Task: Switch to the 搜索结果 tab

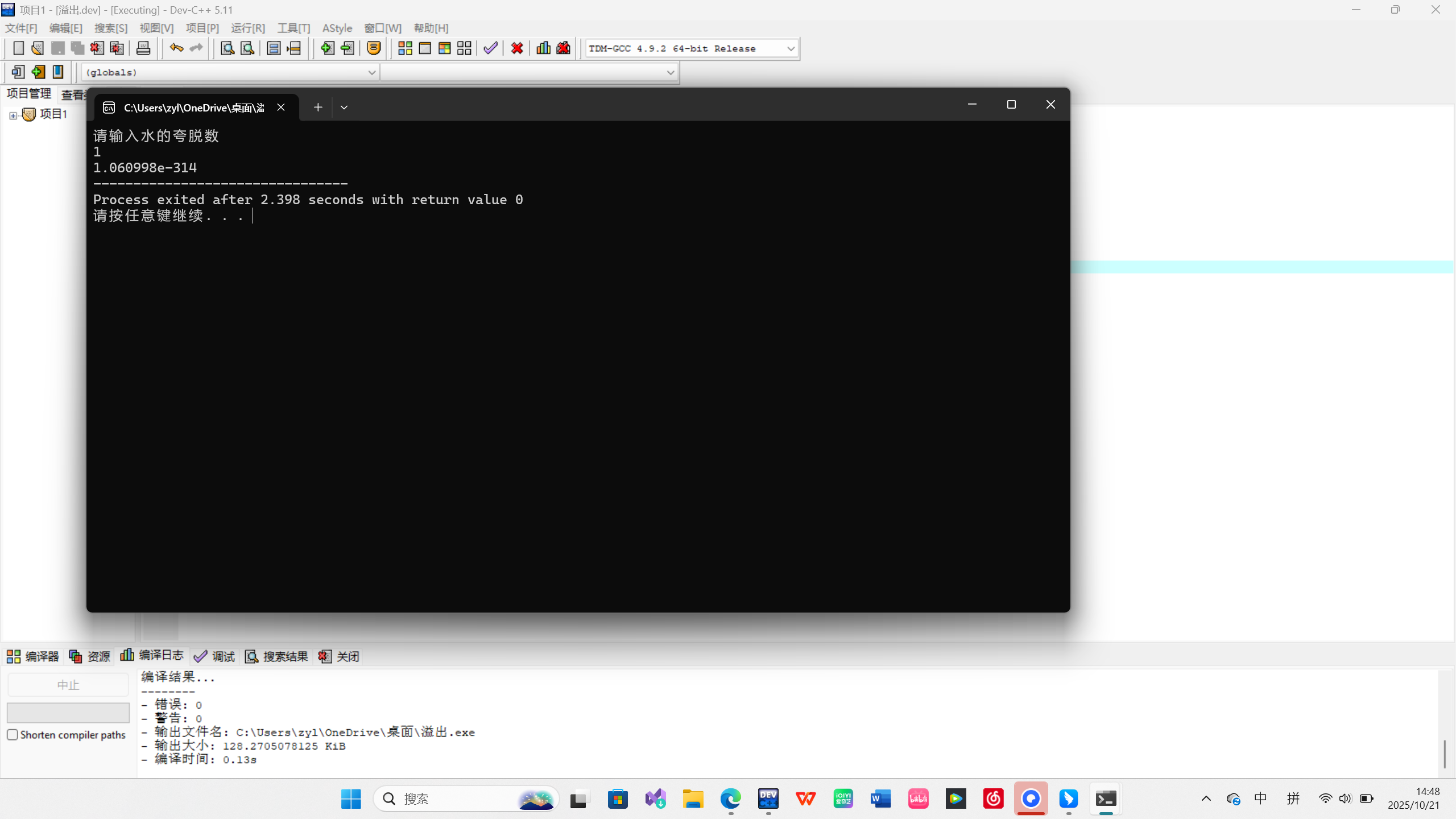Action: pos(277,656)
